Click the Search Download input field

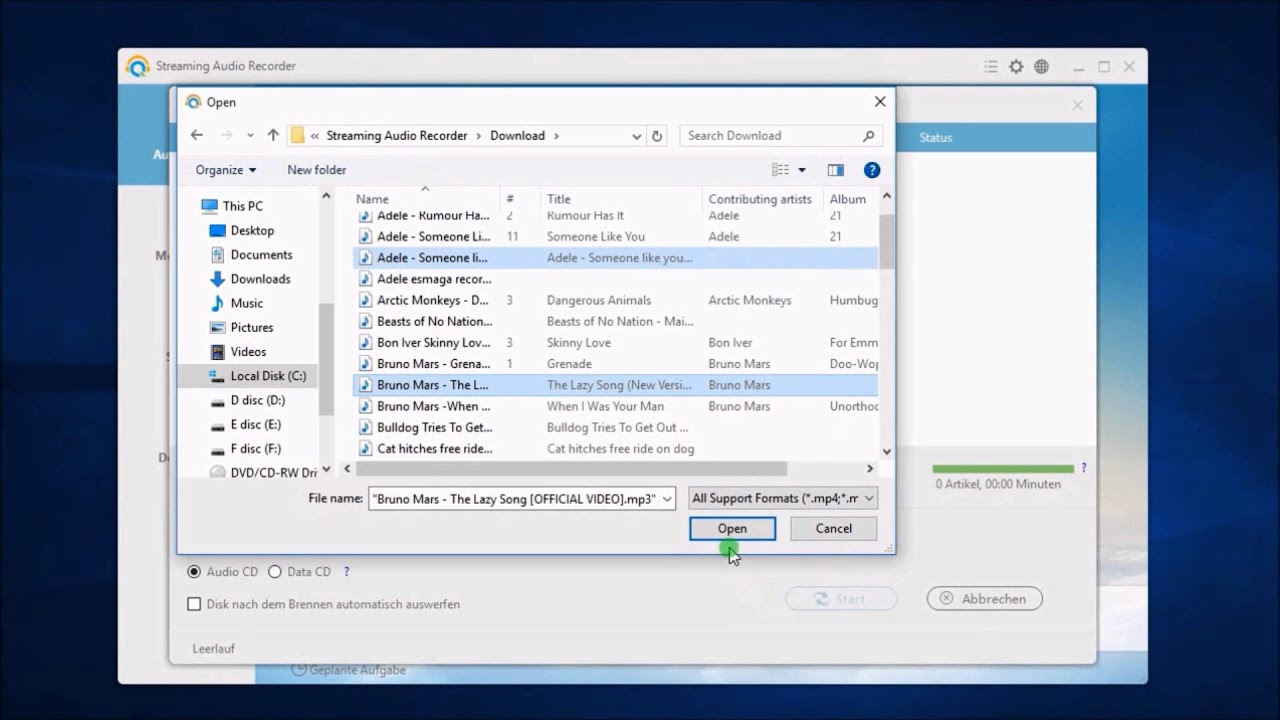click(770, 136)
